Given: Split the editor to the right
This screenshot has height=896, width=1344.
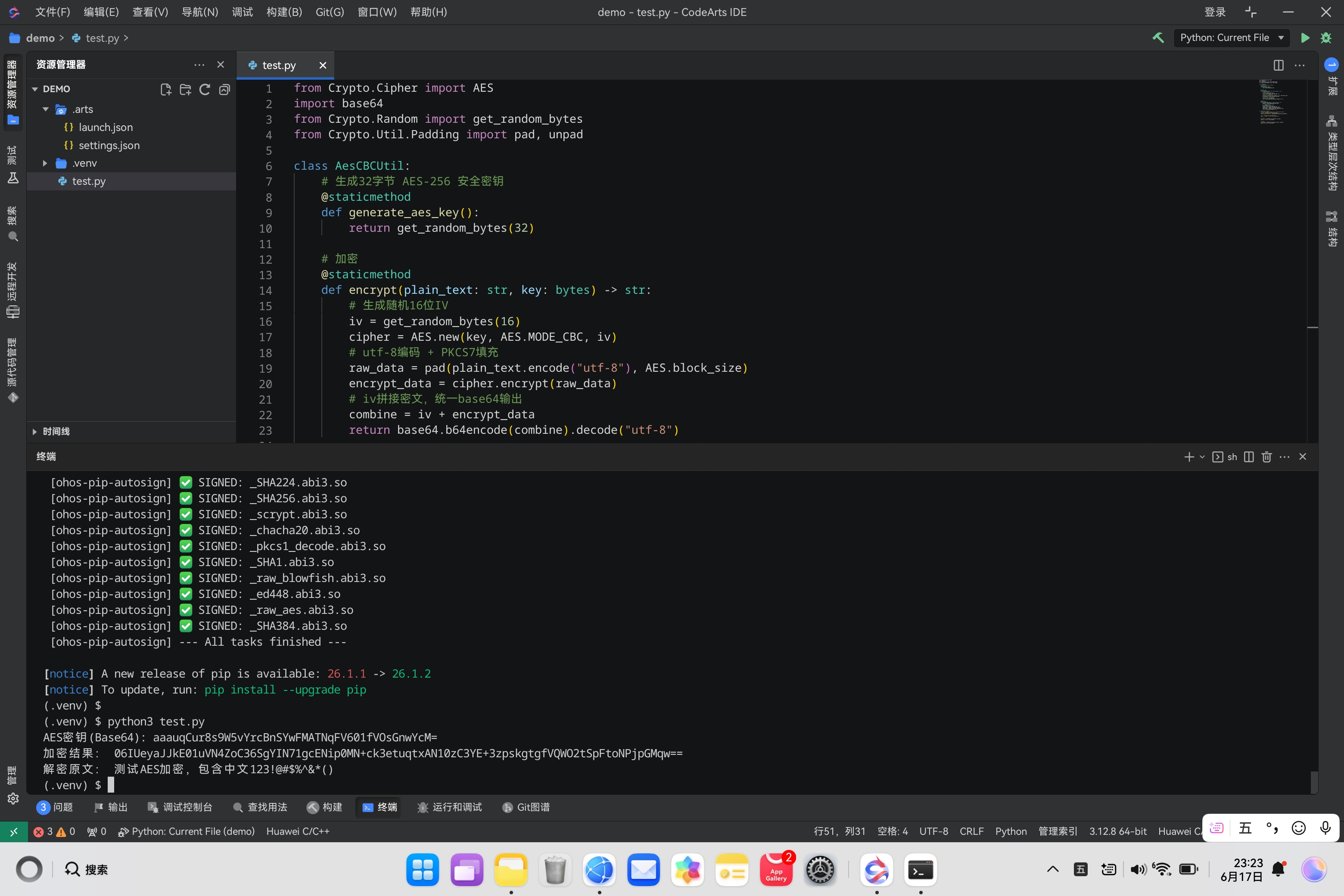Looking at the screenshot, I should [x=1279, y=65].
